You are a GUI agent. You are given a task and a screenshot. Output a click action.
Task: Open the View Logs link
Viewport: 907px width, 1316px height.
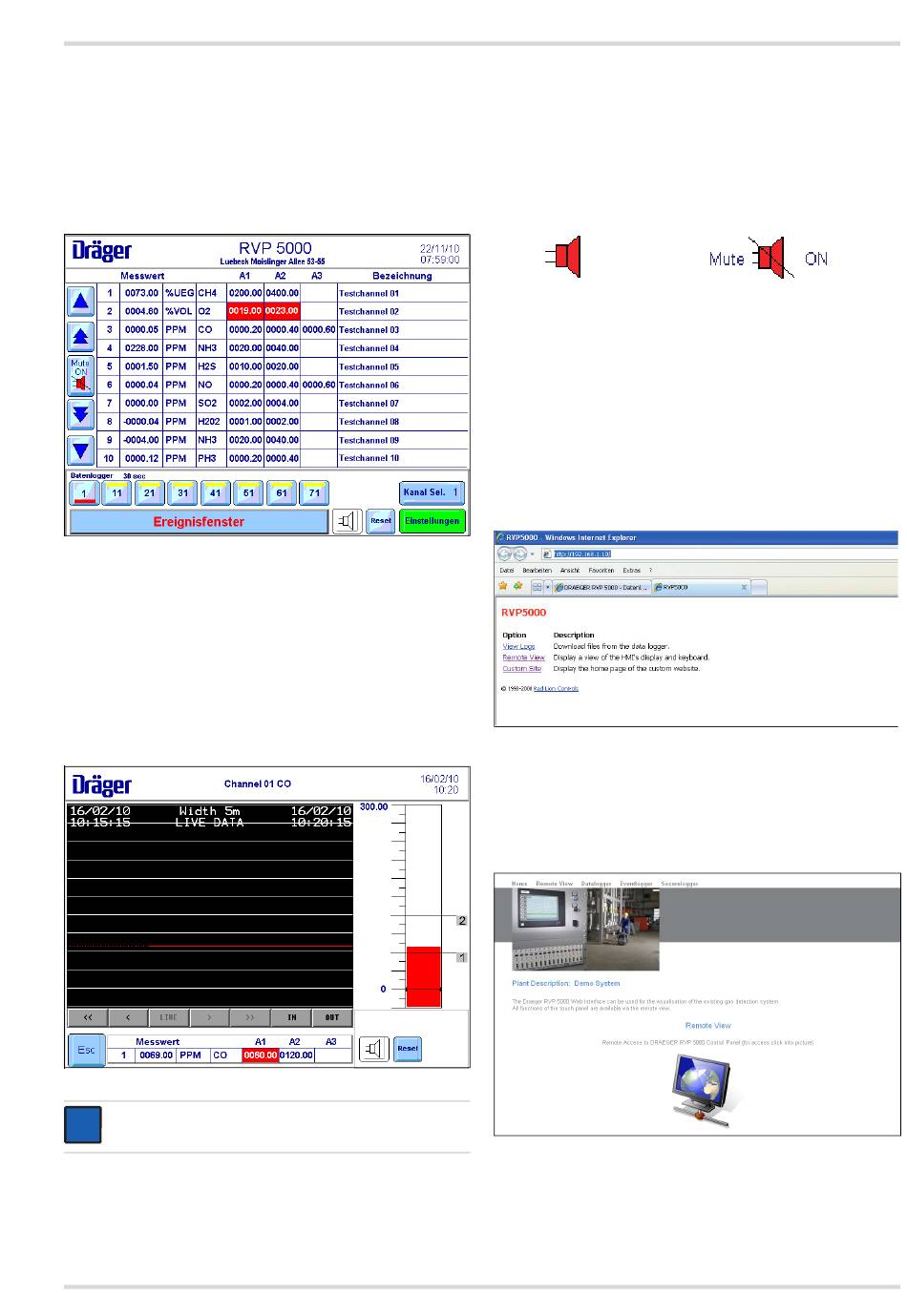[x=518, y=647]
